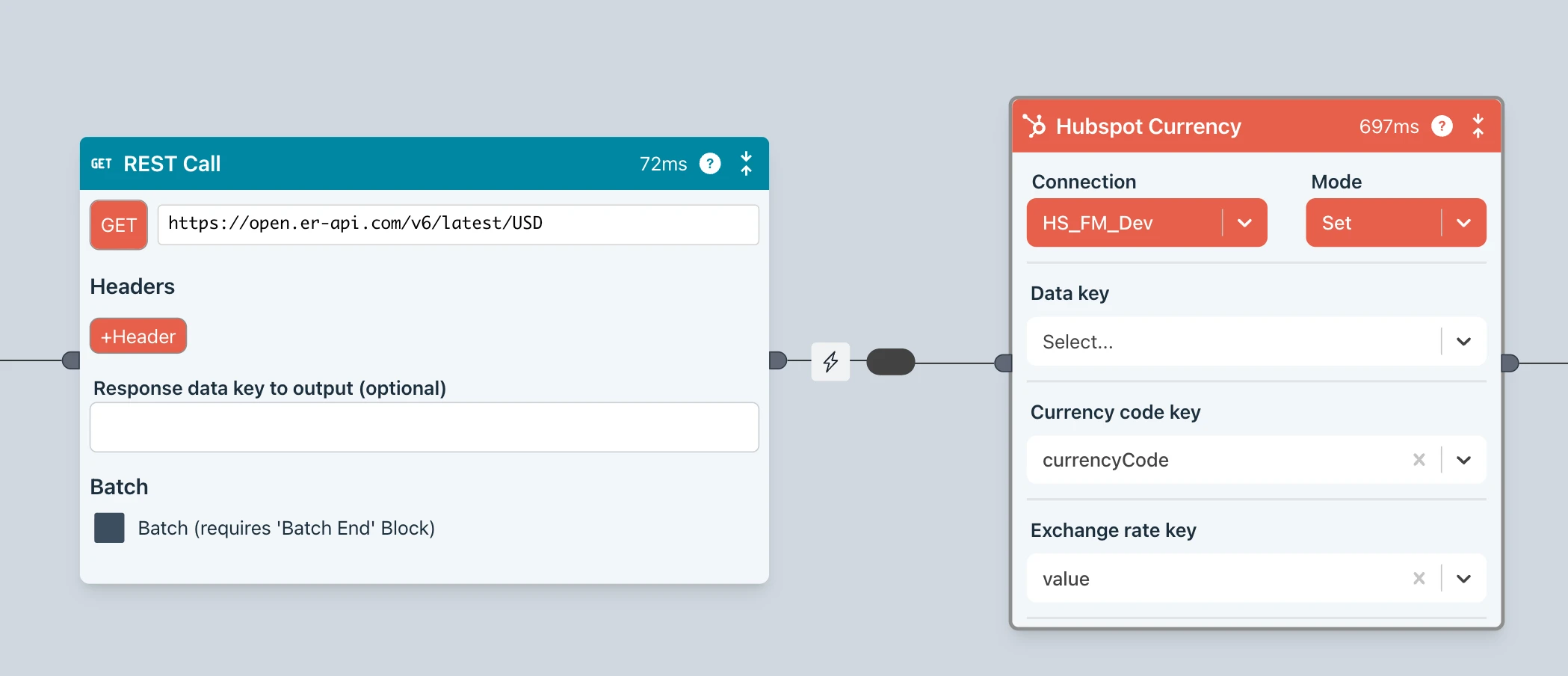Collapse the REST Call block

coord(746,164)
